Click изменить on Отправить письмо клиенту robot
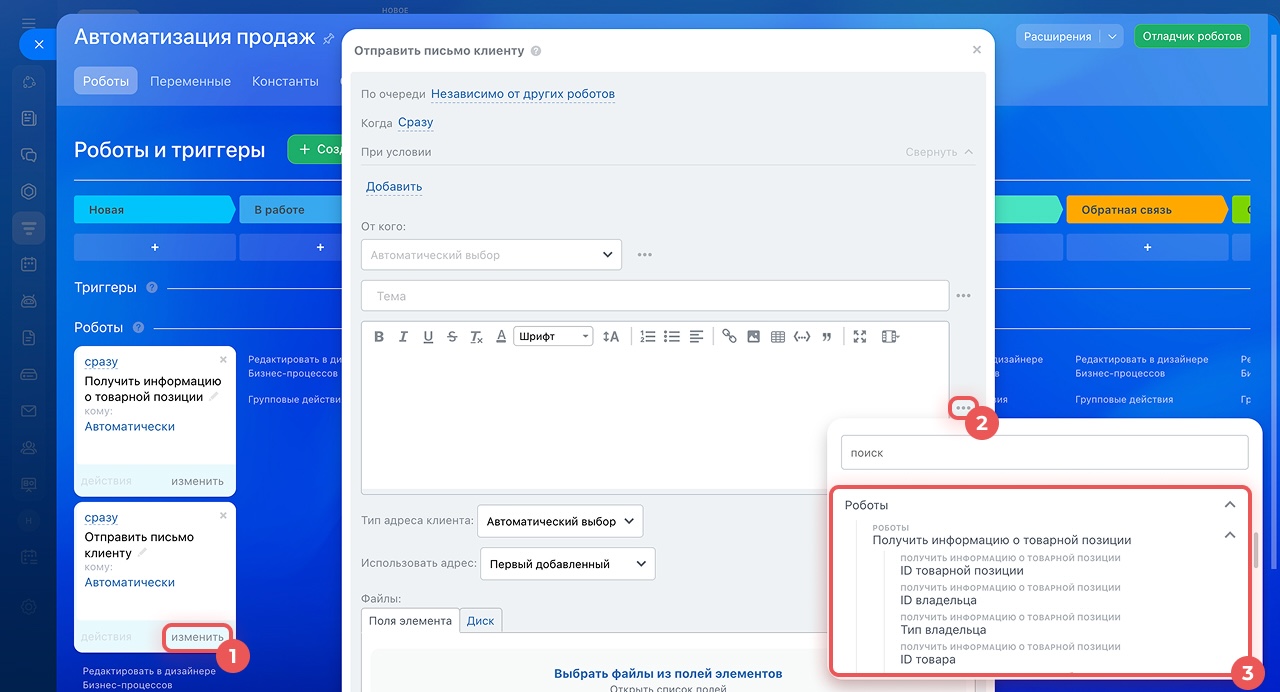Image resolution: width=1280 pixels, height=692 pixels. click(197, 637)
